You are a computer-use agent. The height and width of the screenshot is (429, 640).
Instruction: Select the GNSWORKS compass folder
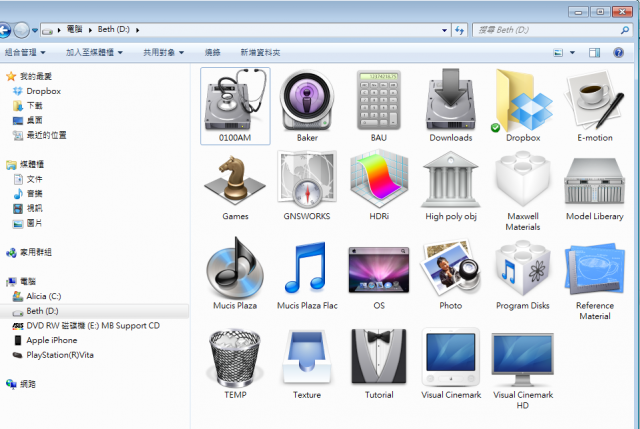[307, 180]
